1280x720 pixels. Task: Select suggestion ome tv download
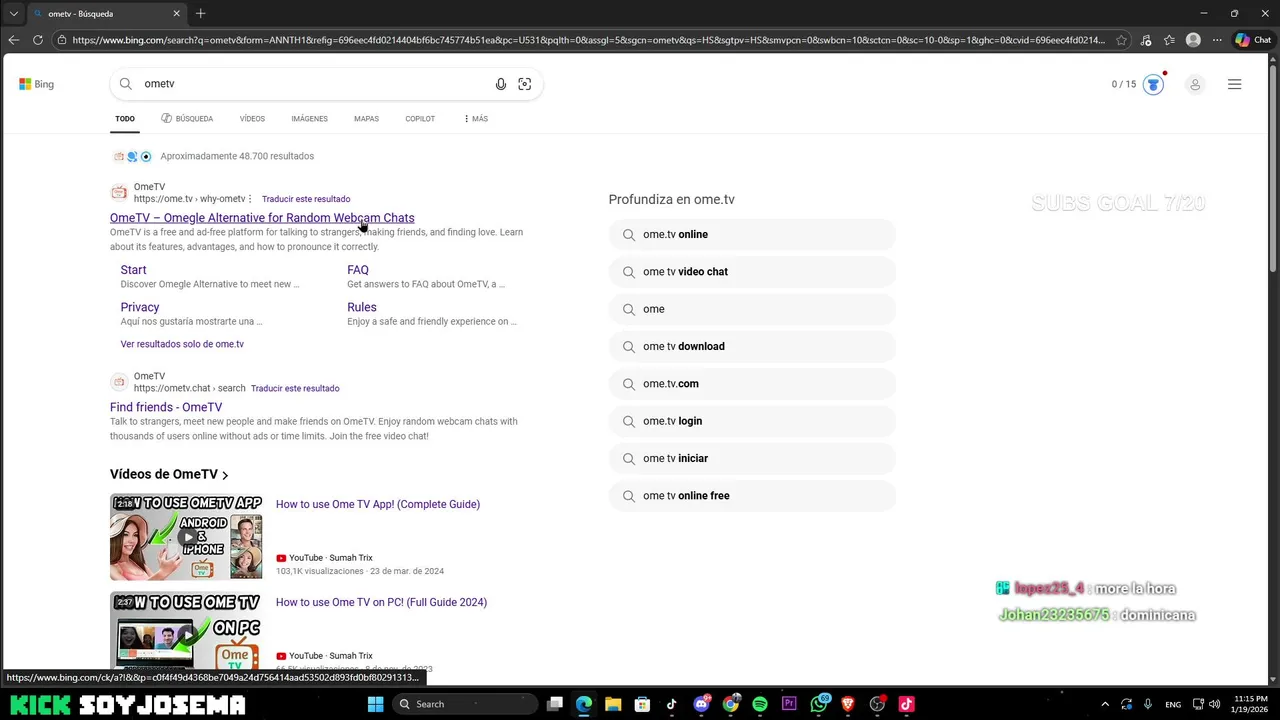tap(752, 346)
